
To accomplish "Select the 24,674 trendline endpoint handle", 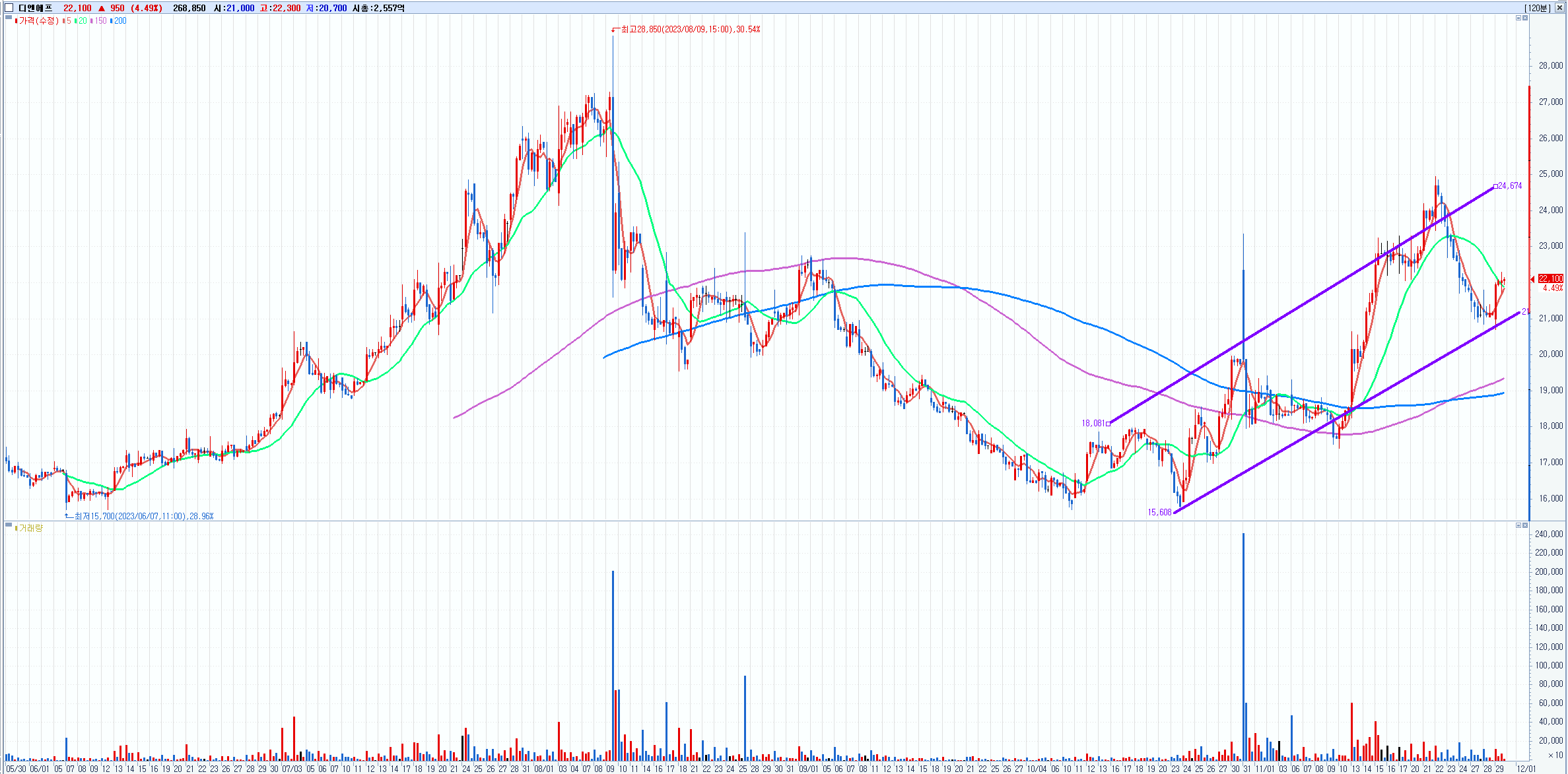I will pyautogui.click(x=1495, y=186).
